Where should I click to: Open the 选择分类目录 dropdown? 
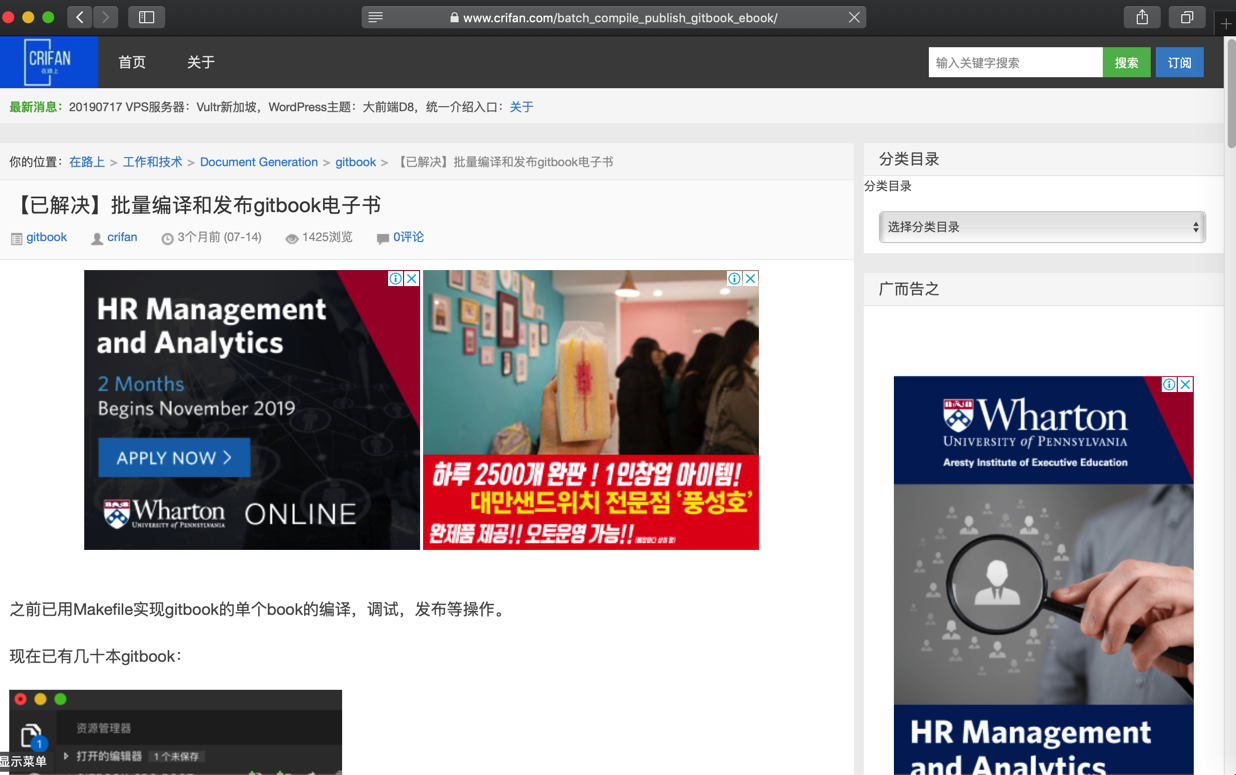tap(1042, 227)
